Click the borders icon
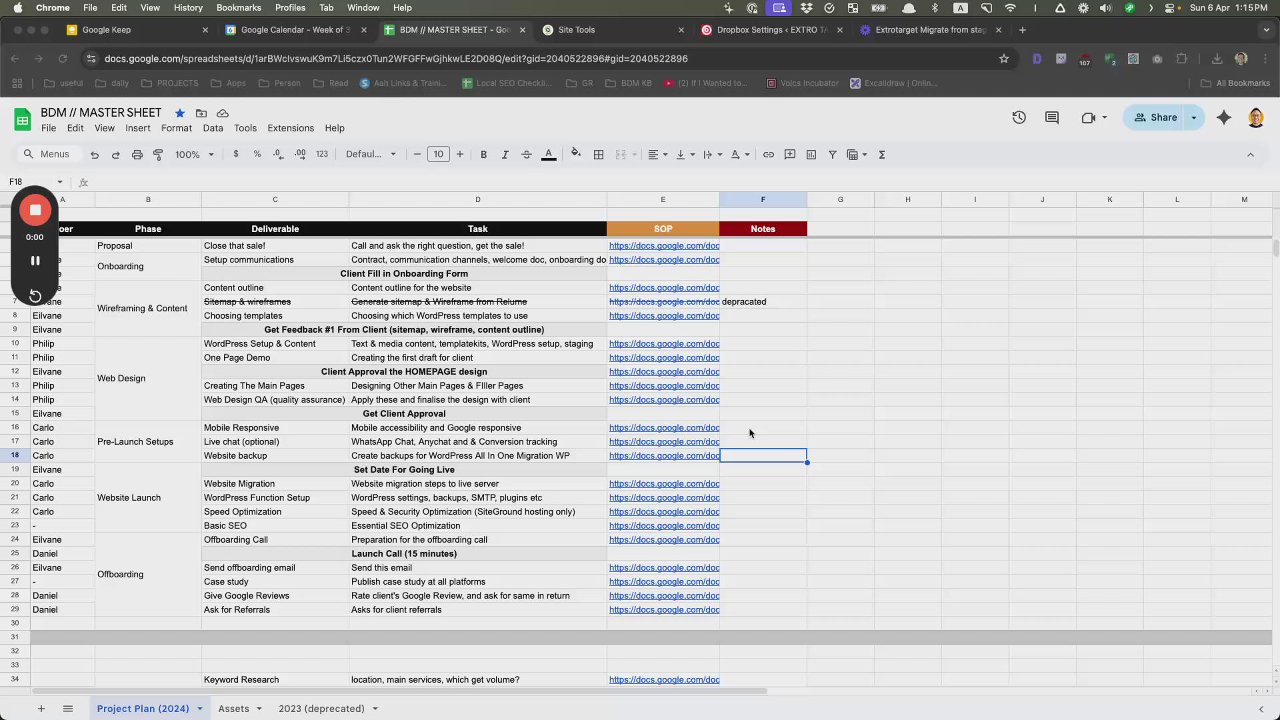 598,155
